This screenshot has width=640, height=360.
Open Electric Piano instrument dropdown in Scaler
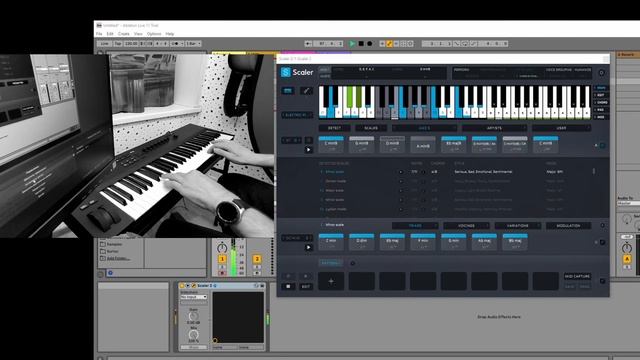(297, 116)
